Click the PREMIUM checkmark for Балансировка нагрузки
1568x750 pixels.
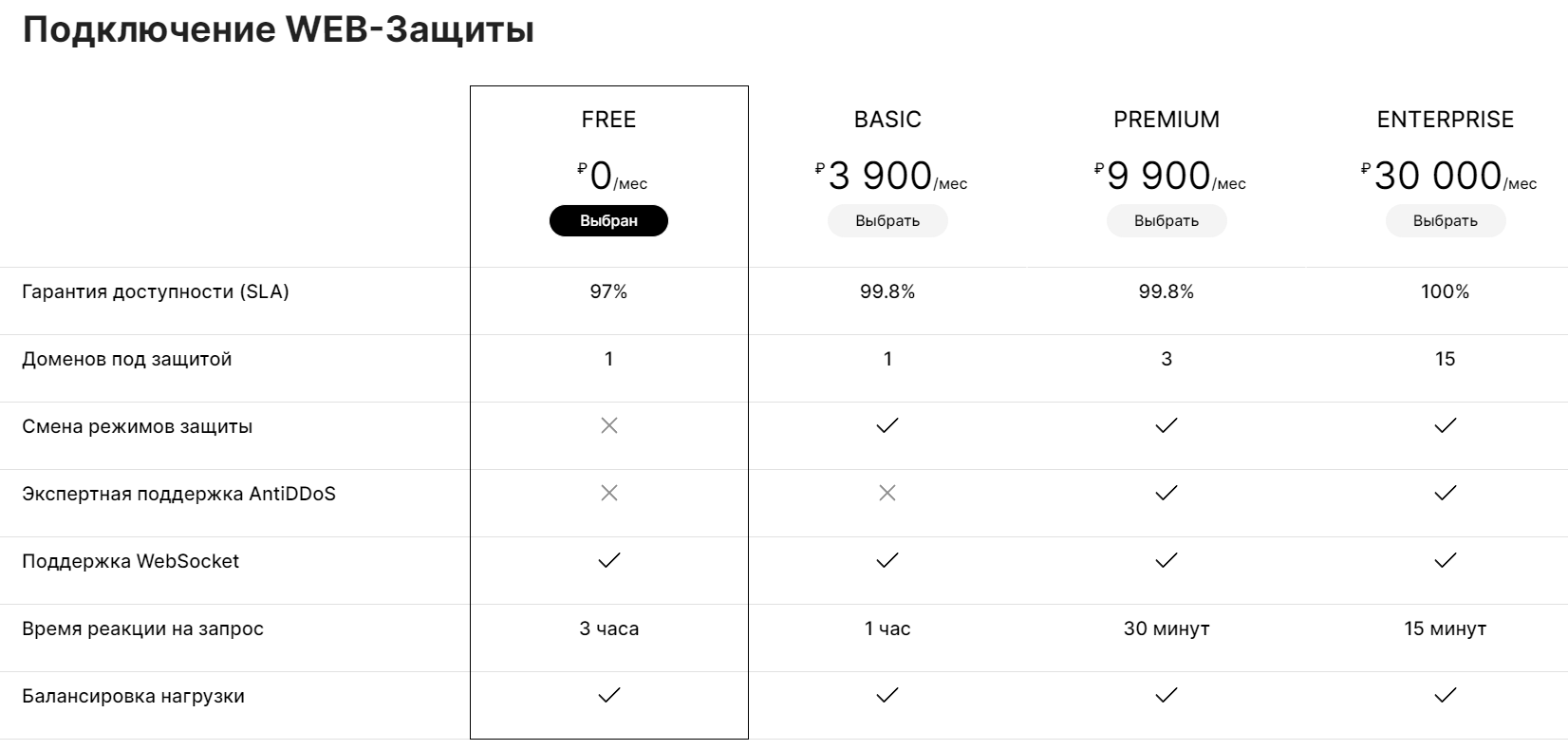(x=1167, y=695)
